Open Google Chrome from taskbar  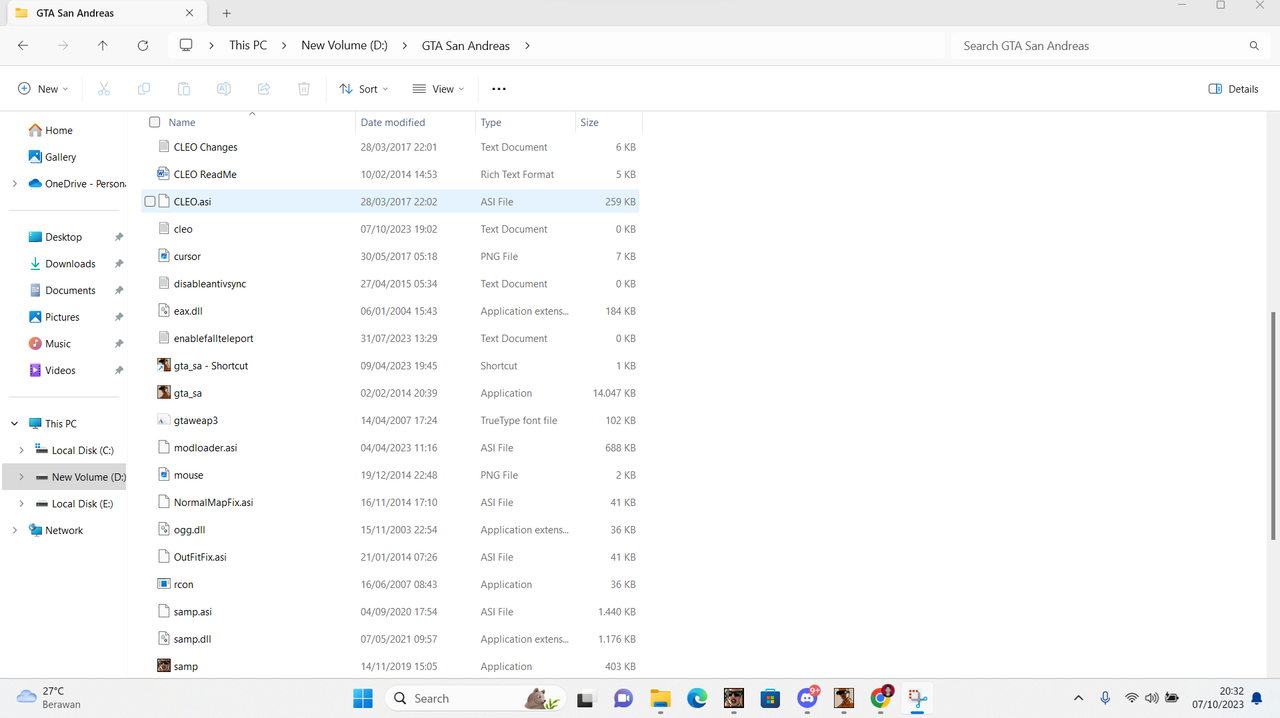881,698
